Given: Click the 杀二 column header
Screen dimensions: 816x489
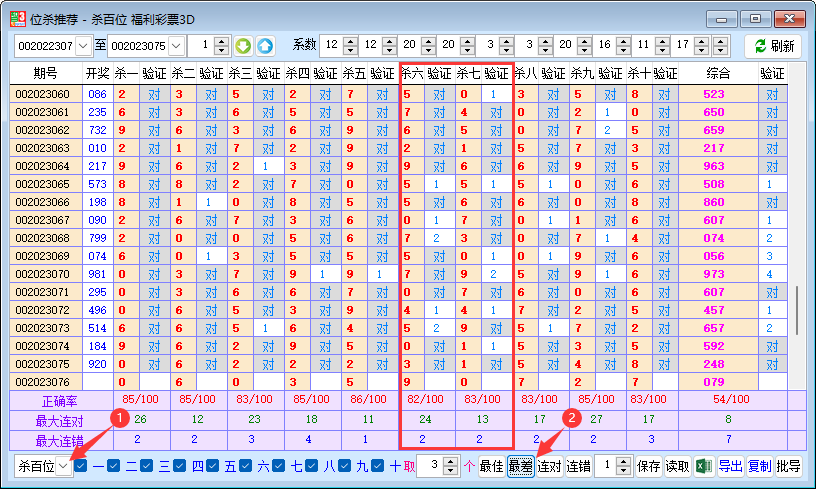Looking at the screenshot, I should click(x=183, y=73).
